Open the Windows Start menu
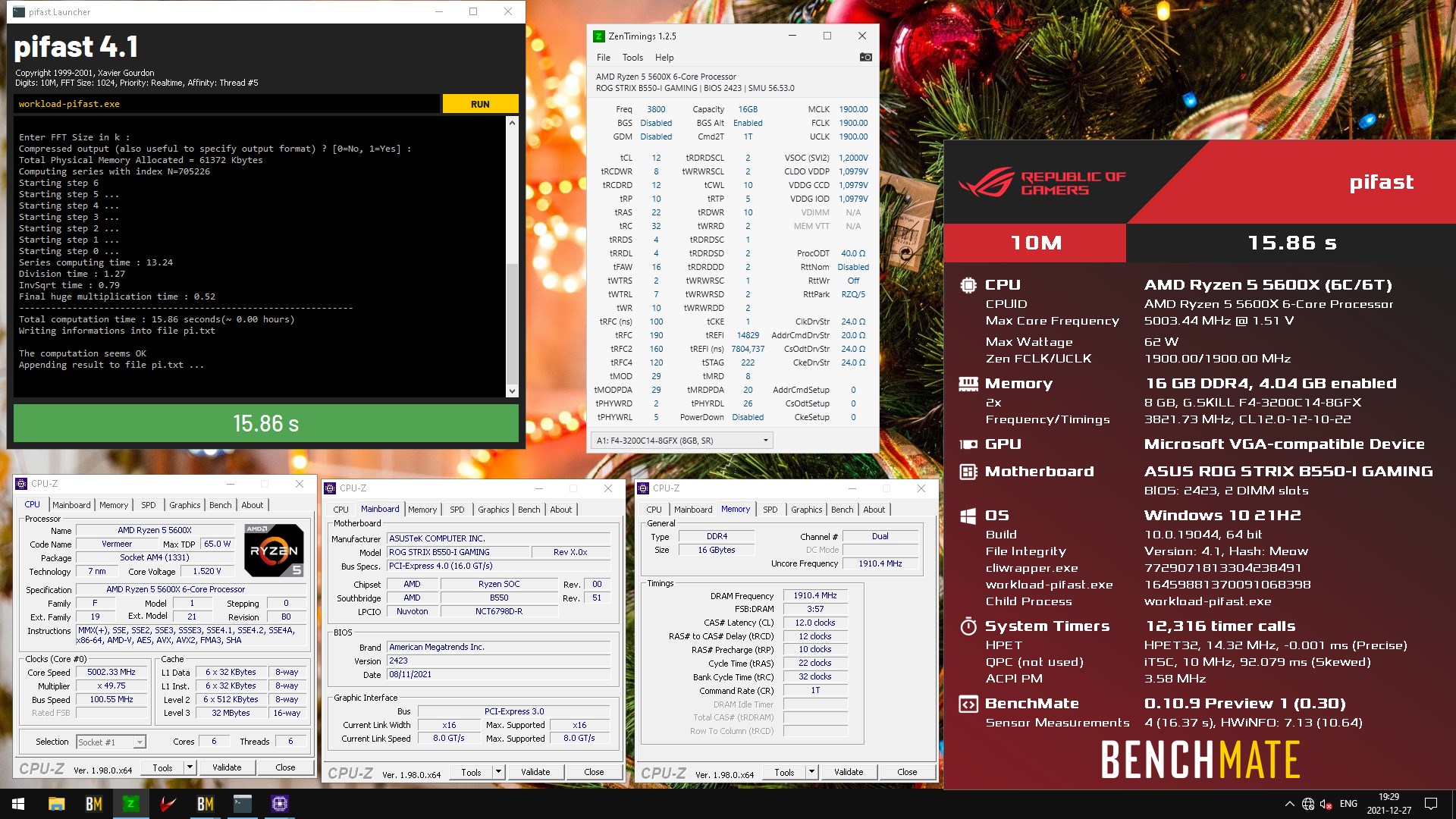 tap(18, 804)
